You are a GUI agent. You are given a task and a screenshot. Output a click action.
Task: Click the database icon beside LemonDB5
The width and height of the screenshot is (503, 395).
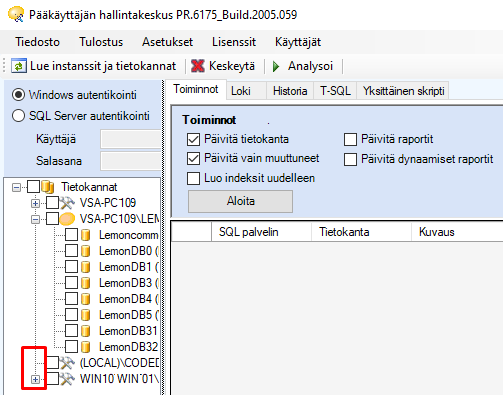coord(86,315)
